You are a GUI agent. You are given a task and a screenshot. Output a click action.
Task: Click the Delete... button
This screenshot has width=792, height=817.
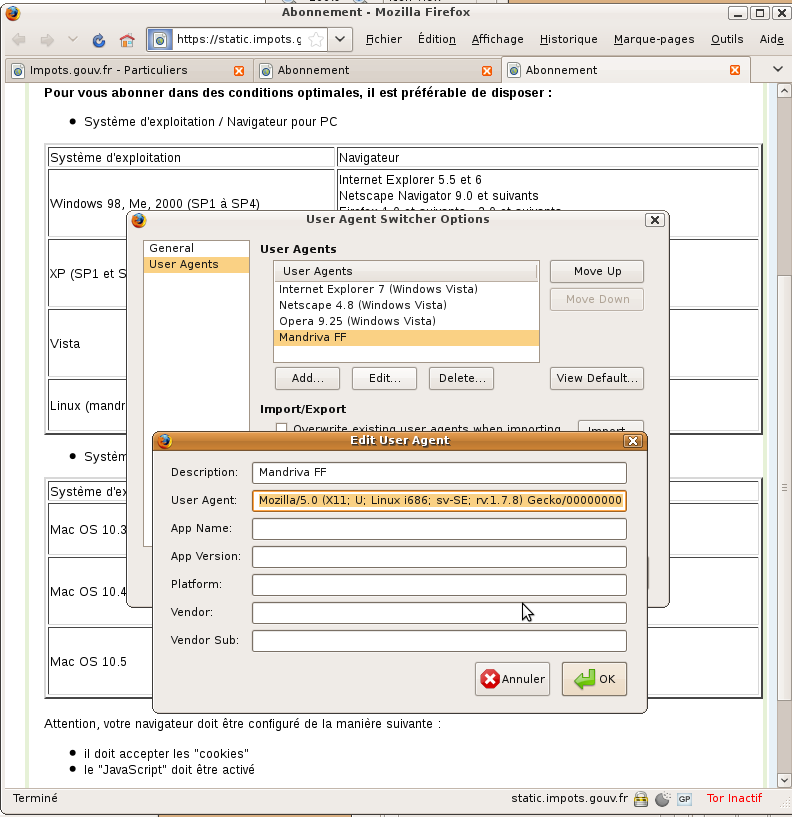462,378
